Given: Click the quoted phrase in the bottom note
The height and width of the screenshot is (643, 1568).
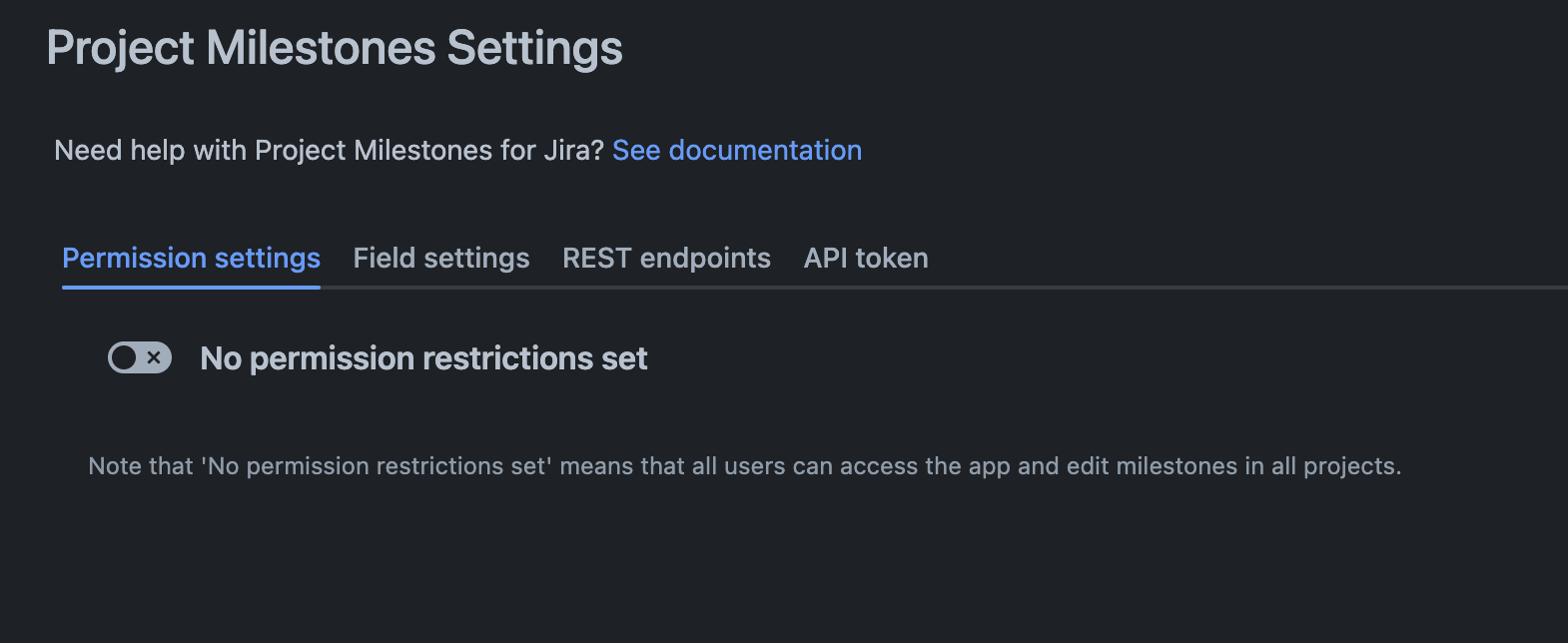Looking at the screenshot, I should 378,466.
